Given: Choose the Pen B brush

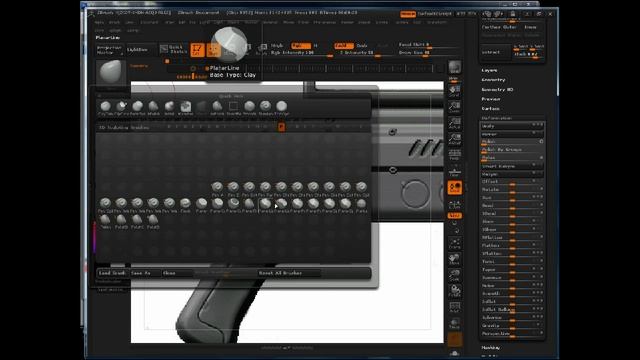Looking at the screenshot, I should click(x=233, y=189).
